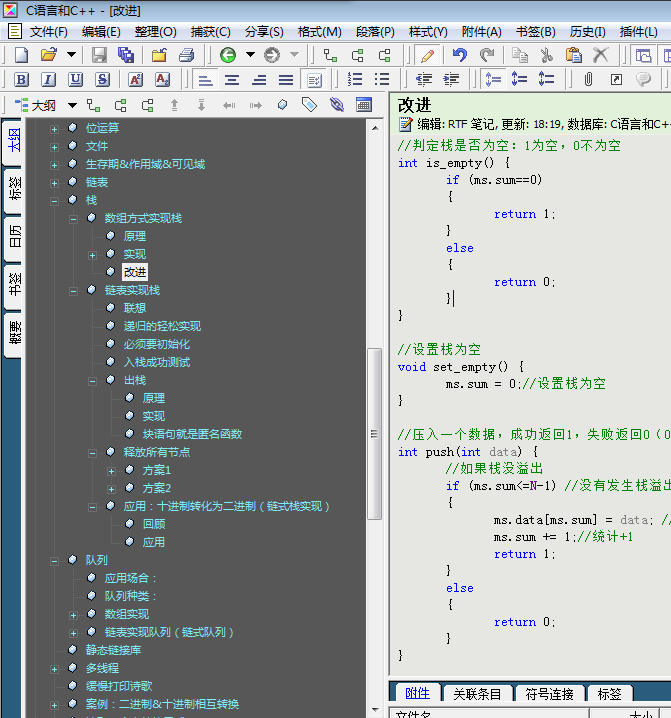Click the pencil edit mode icon

[x=427, y=55]
